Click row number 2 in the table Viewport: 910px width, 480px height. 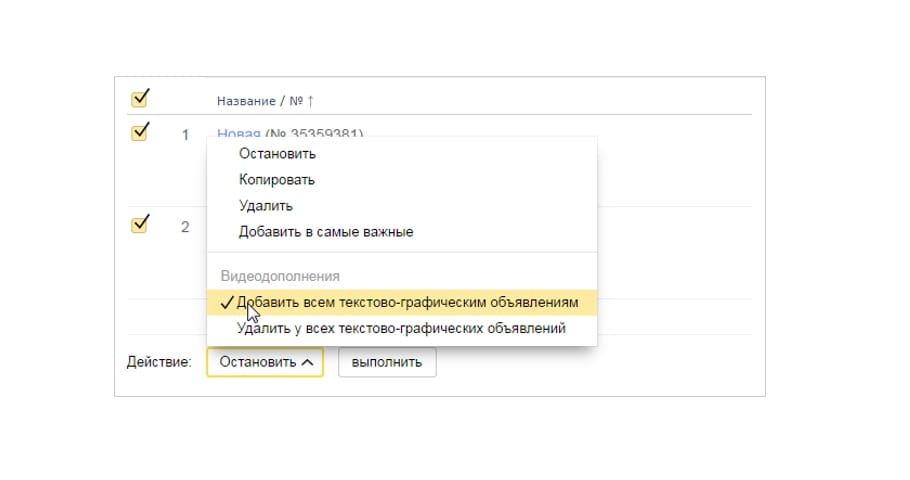click(185, 227)
